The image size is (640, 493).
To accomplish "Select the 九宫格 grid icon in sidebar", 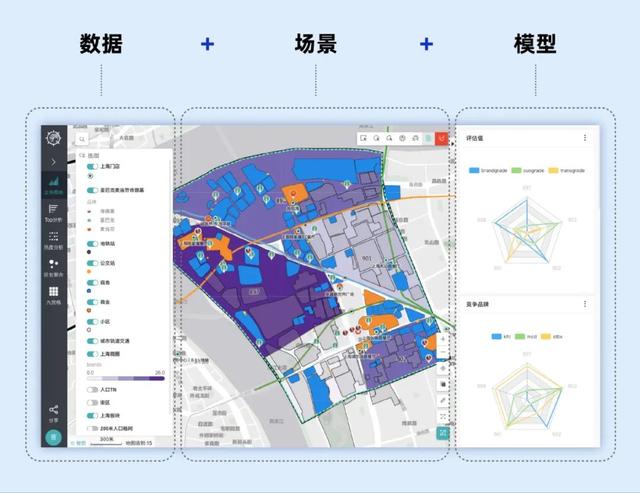I will (x=53, y=296).
